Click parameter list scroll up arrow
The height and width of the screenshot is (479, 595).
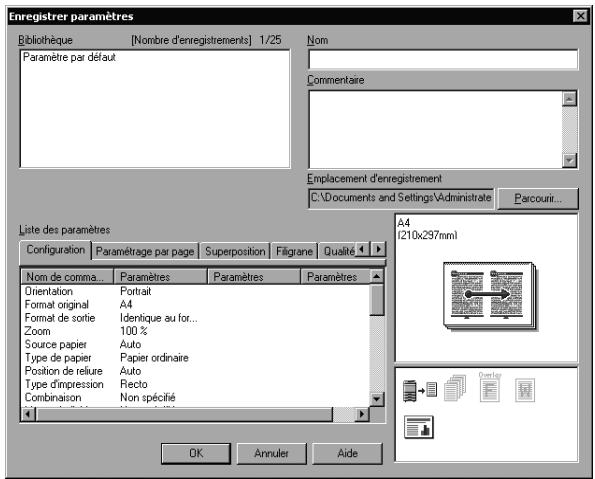[376, 276]
